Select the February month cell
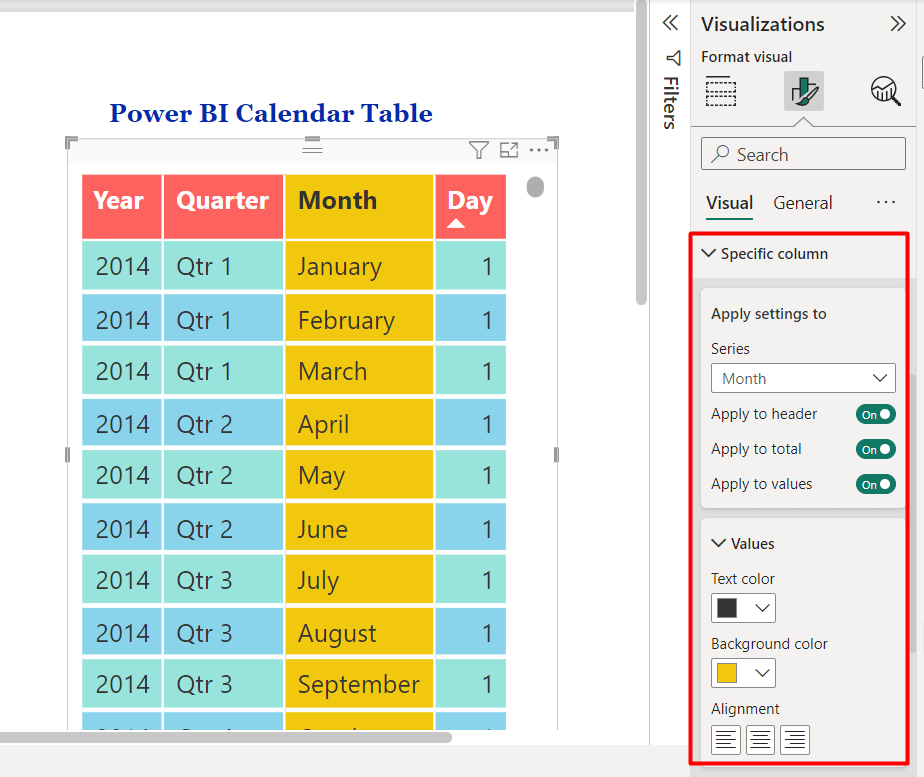 click(359, 320)
